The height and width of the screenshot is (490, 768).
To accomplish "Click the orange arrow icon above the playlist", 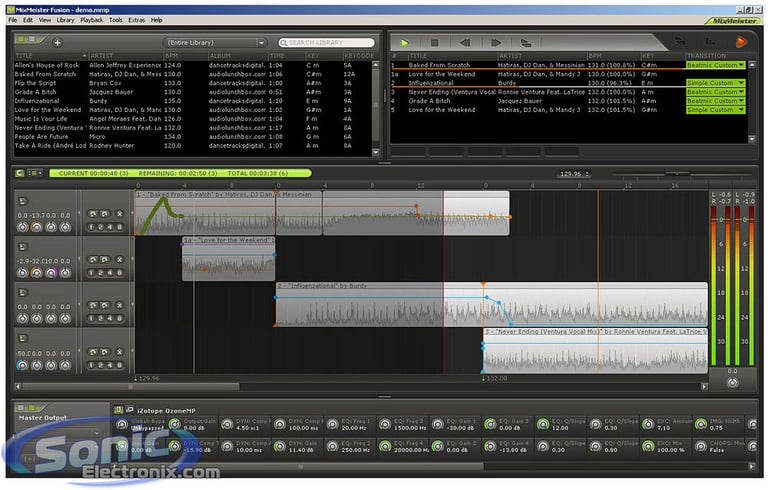I will click(x=741, y=42).
